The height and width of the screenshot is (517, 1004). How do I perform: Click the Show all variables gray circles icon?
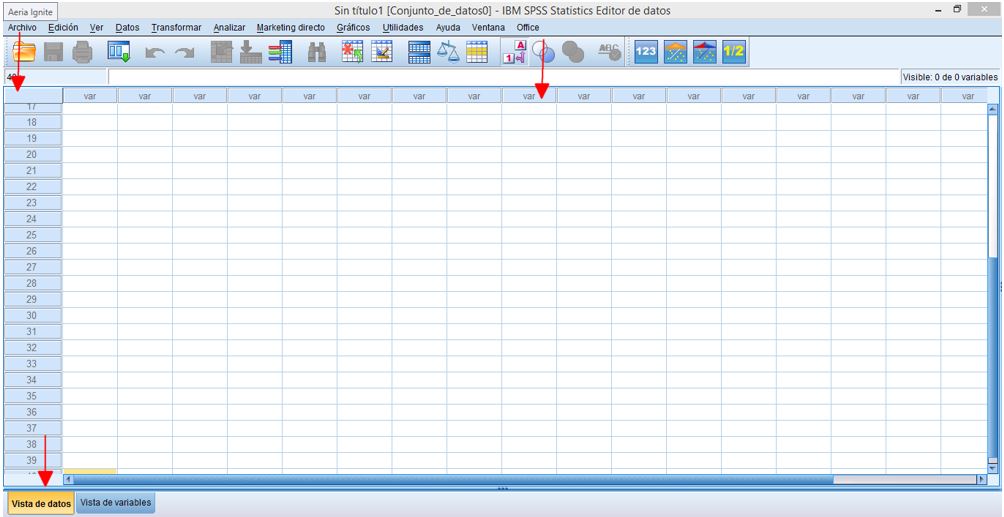pos(572,53)
